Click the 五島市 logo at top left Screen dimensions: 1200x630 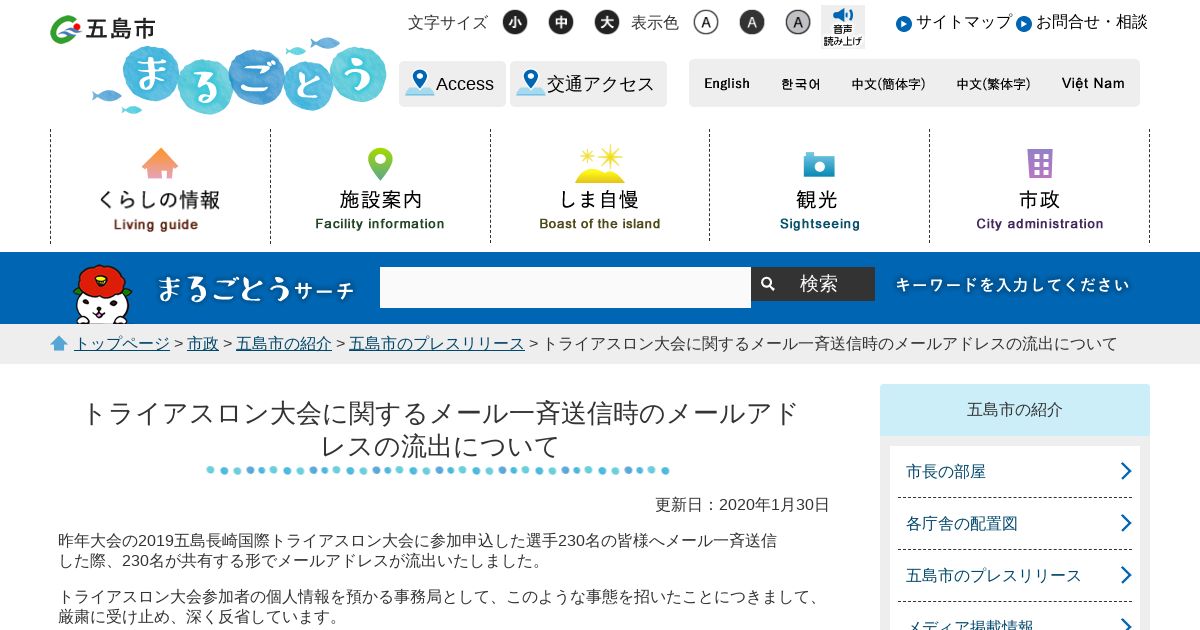coord(103,29)
